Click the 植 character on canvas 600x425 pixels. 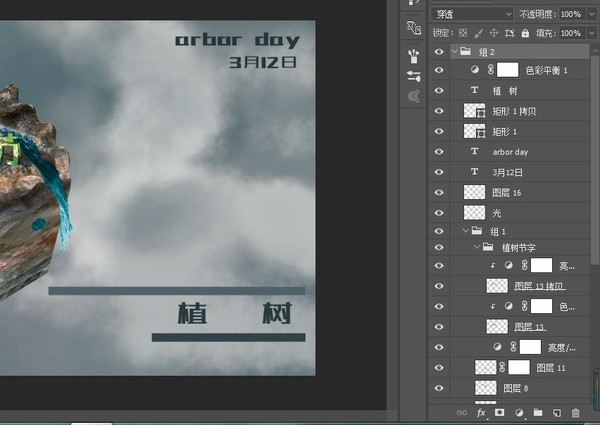192,313
